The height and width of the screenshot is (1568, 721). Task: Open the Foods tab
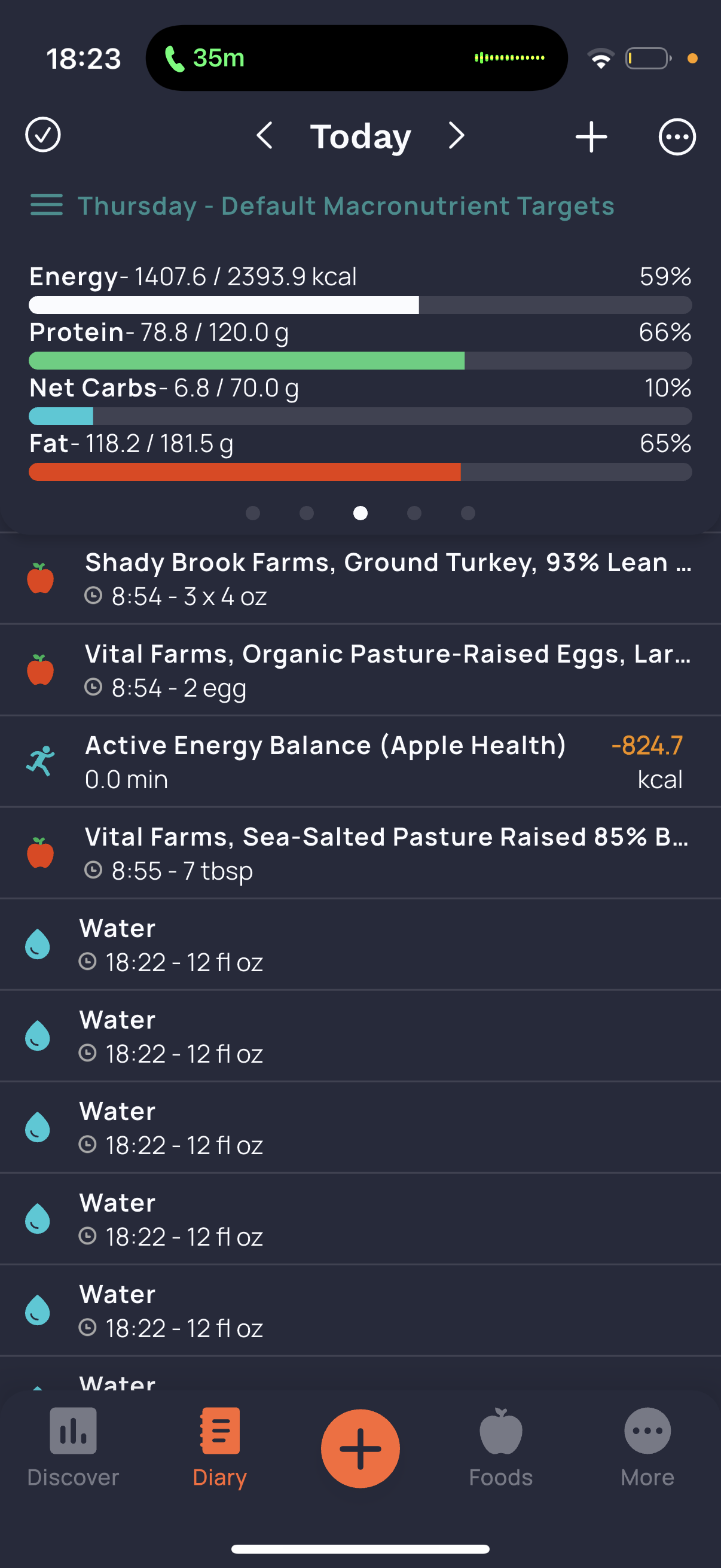coord(501,1448)
